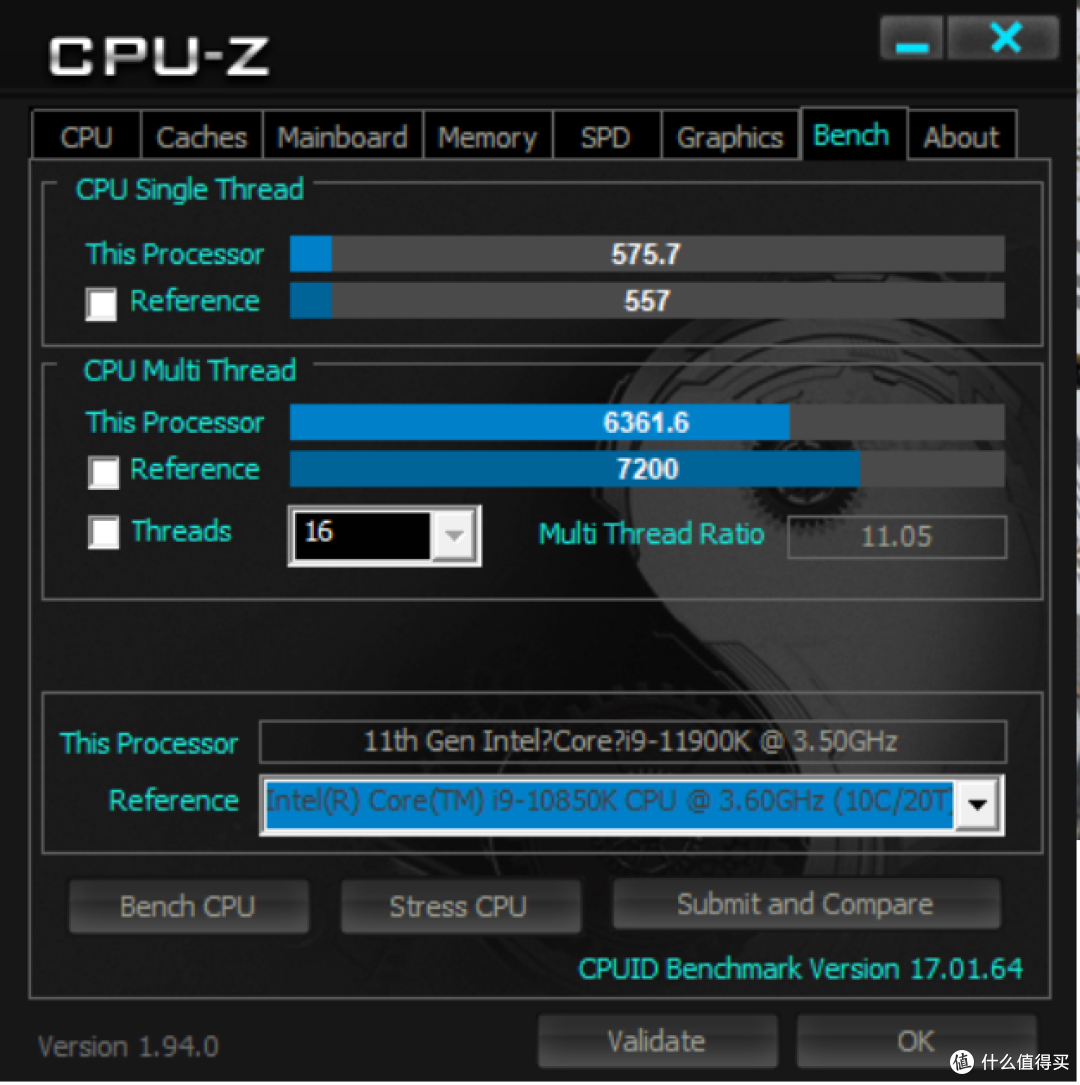Tick the Threads checkbox

click(x=103, y=533)
